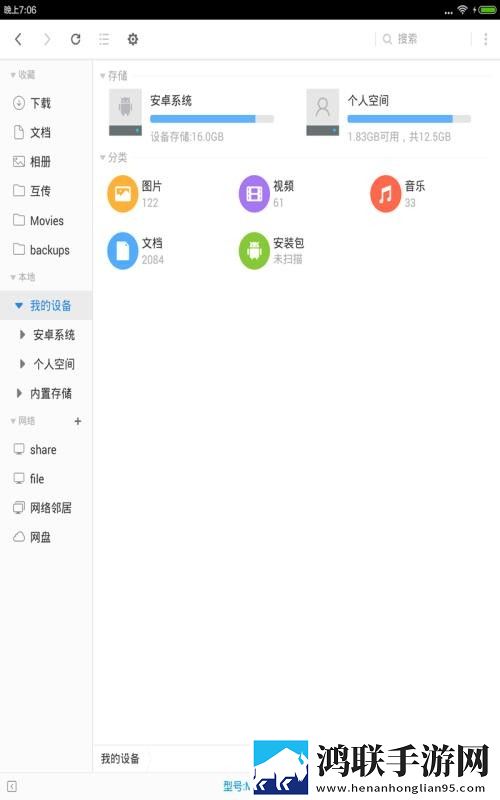Tap the 晚上7:06 clock
The image size is (500, 800).
20,10
